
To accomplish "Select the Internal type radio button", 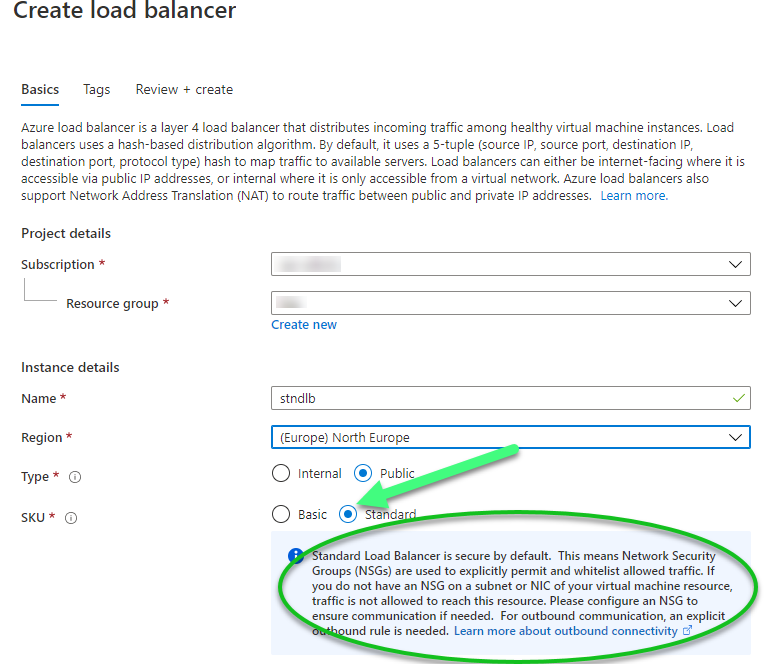I will click(x=281, y=473).
